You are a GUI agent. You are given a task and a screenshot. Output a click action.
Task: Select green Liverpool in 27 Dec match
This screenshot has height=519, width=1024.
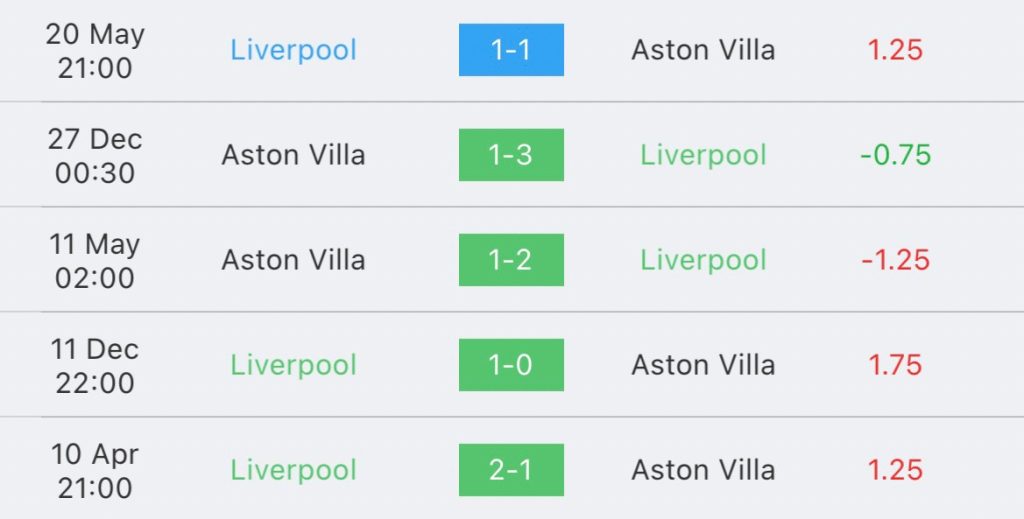[x=703, y=155]
